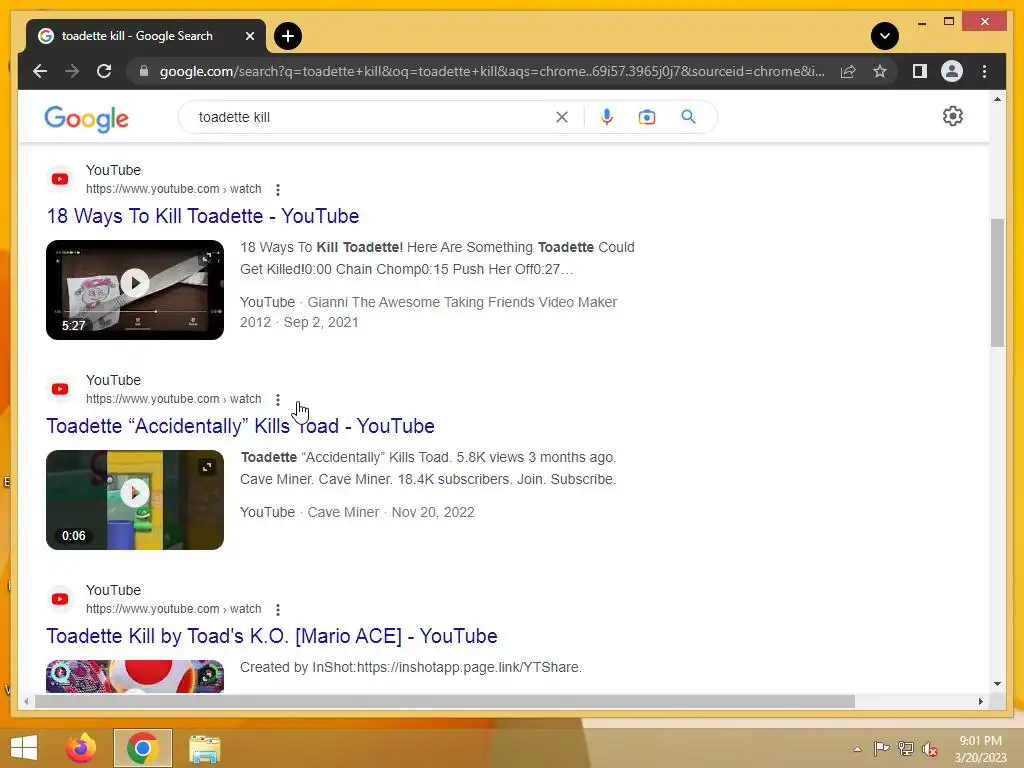This screenshot has height=768, width=1024.
Task: Click the scroll down arrow
Action: click(x=997, y=684)
